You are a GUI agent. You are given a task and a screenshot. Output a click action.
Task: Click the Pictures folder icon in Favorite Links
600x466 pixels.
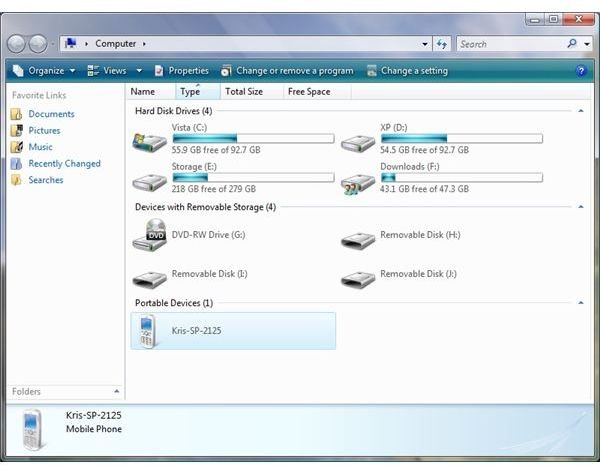coord(16,130)
